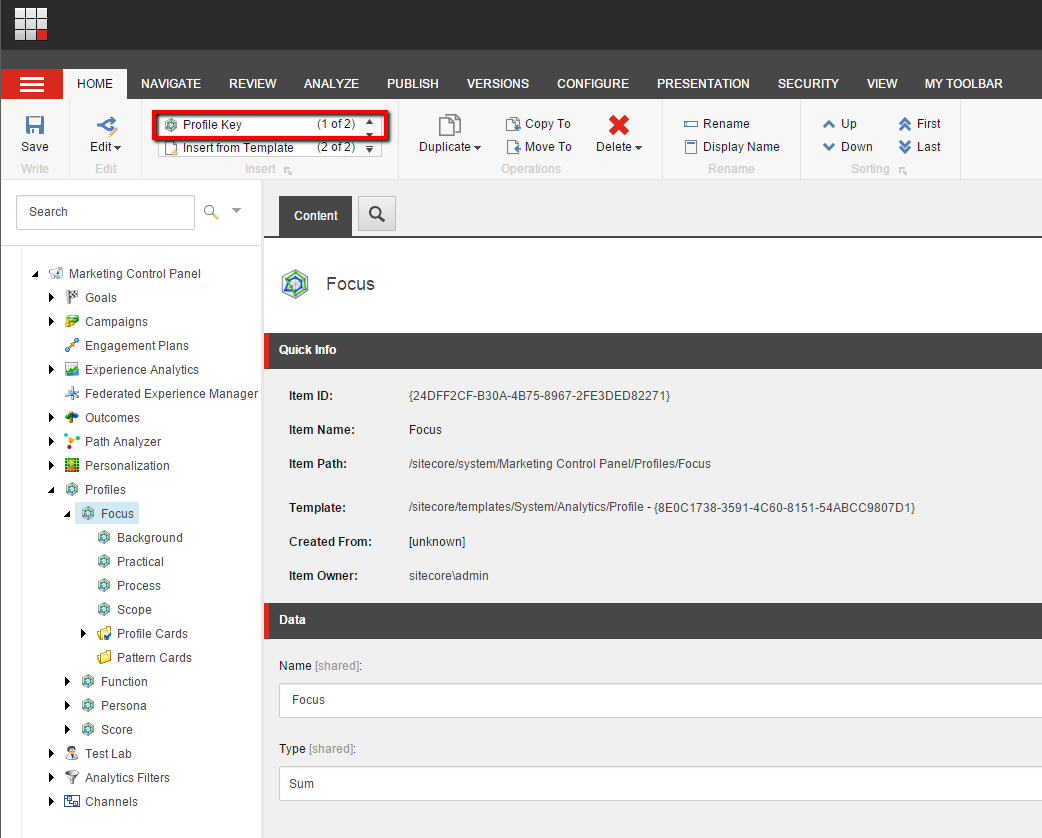1042x838 pixels.
Task: Select the Score profile item
Action: click(x=117, y=729)
